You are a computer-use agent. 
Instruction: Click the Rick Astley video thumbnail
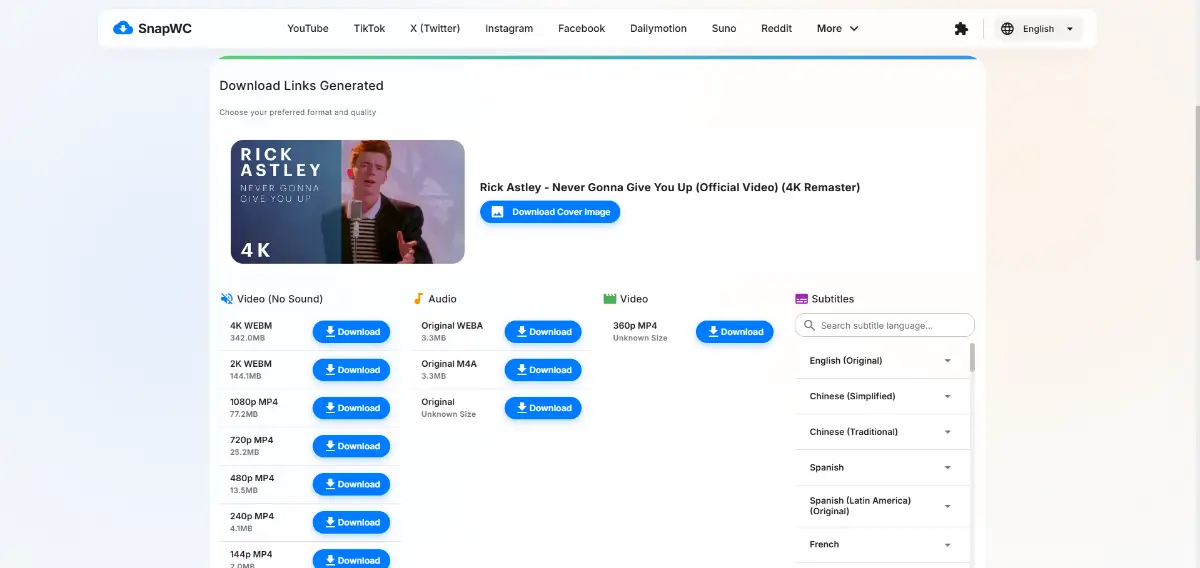coord(348,202)
